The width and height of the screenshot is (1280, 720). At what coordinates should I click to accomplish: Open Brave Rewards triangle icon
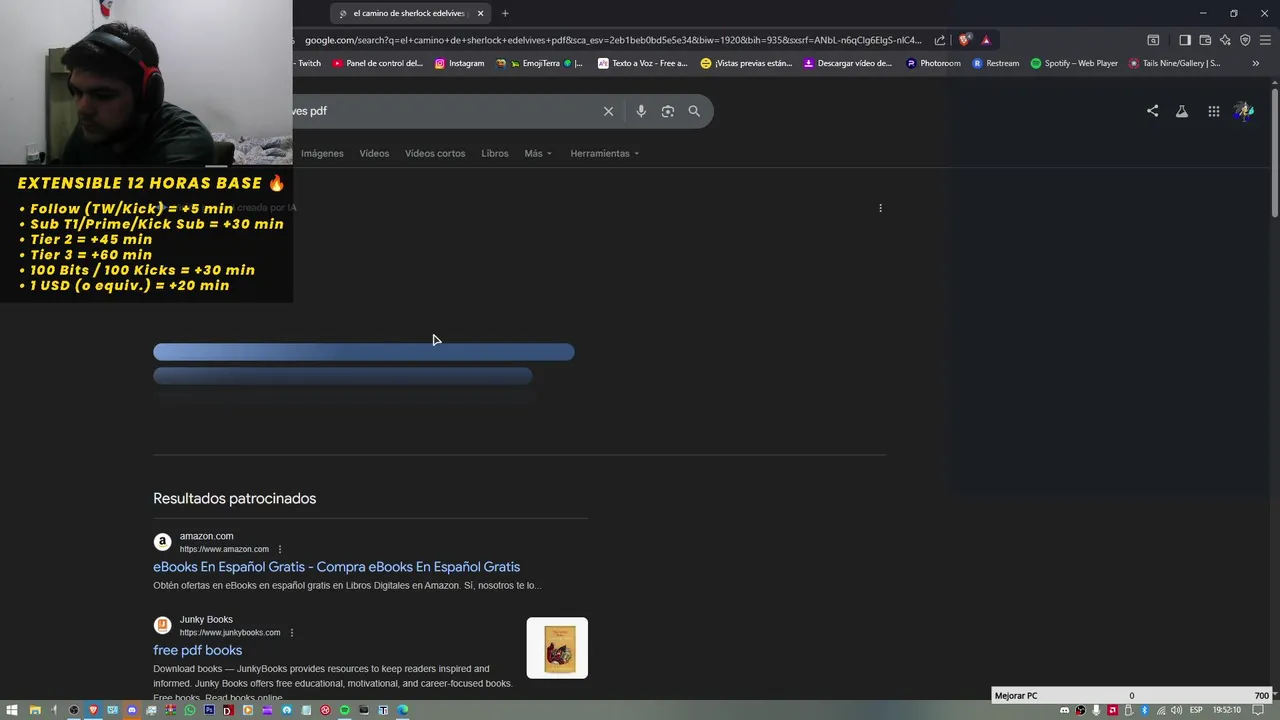tap(986, 40)
